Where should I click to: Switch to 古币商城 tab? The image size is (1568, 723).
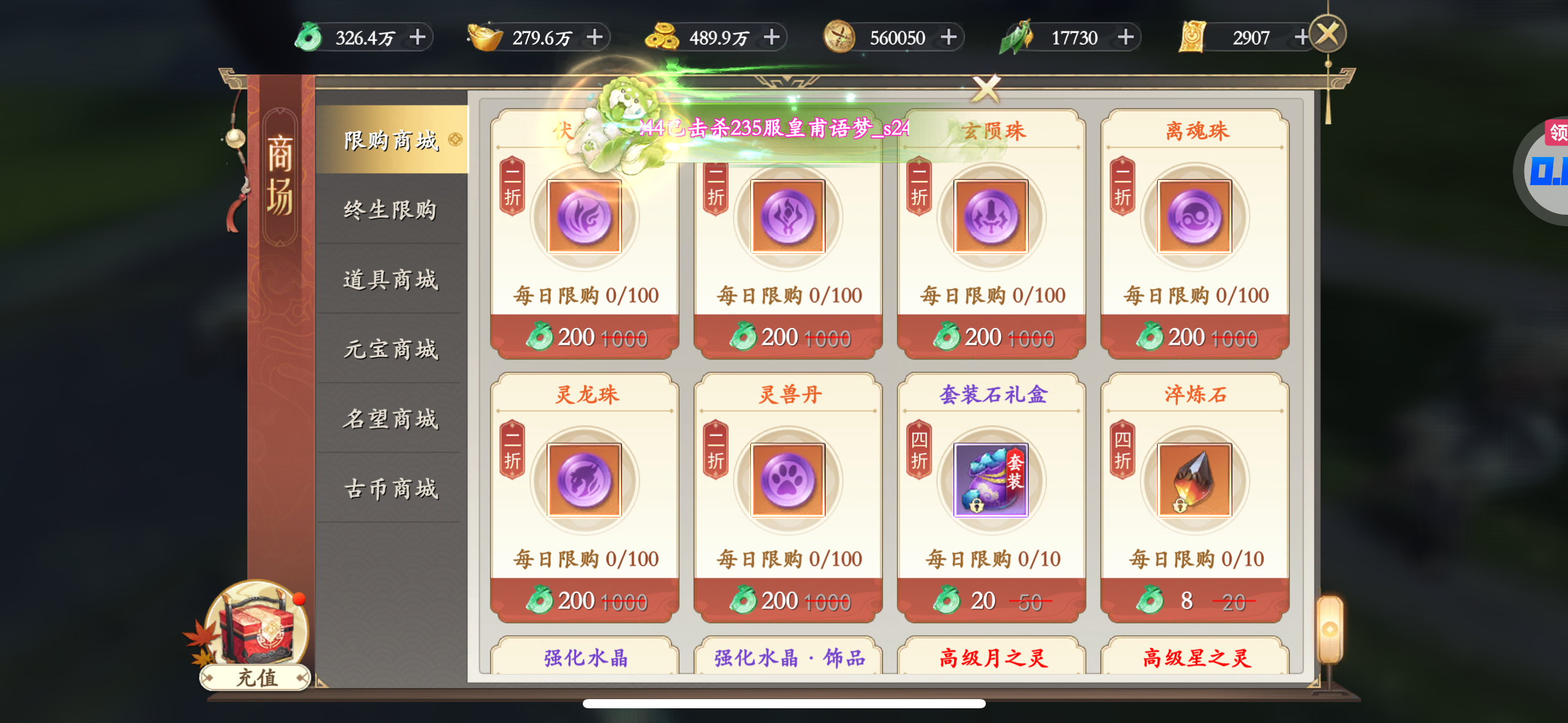point(390,489)
